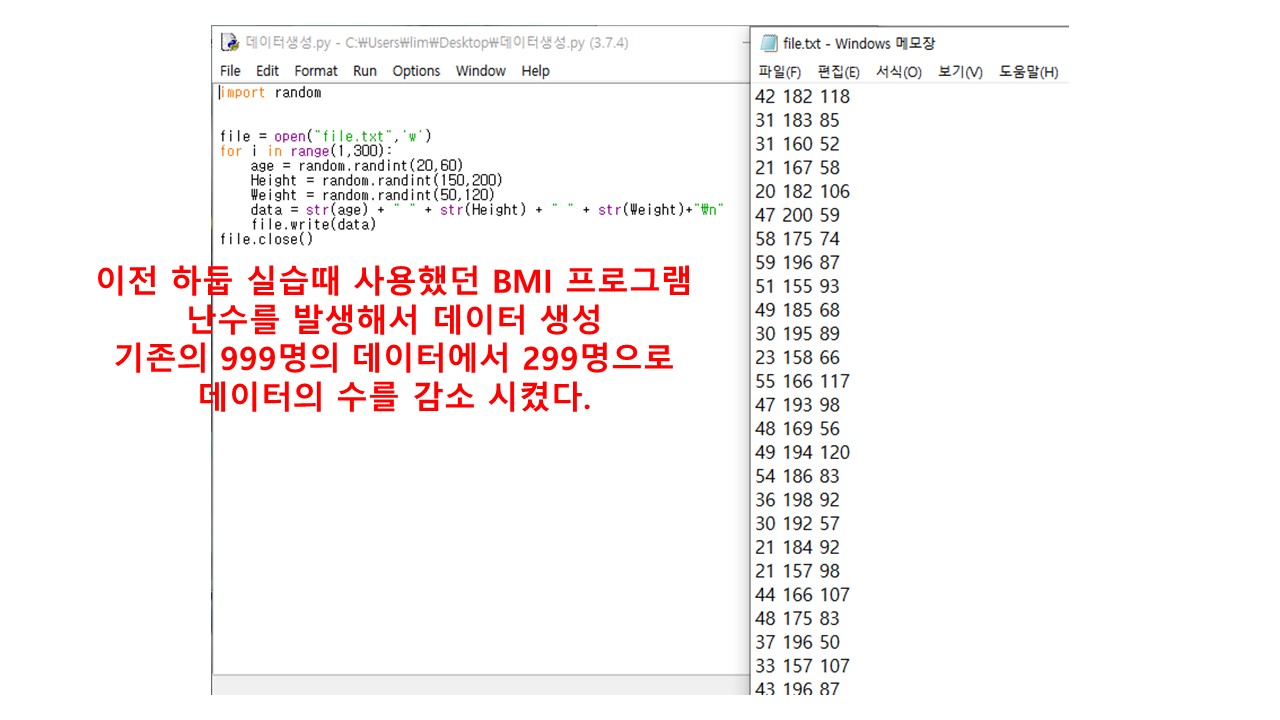Open the Run menu in IDLE

click(365, 71)
